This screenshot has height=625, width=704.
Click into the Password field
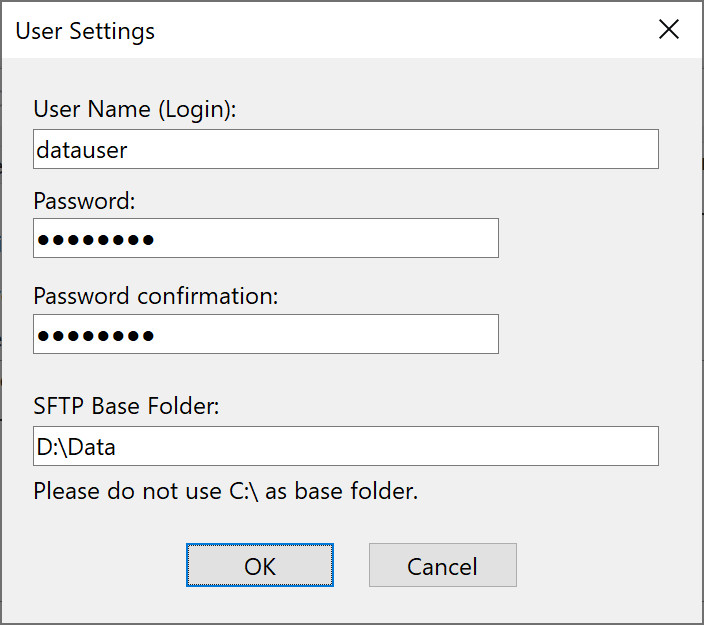(320, 239)
